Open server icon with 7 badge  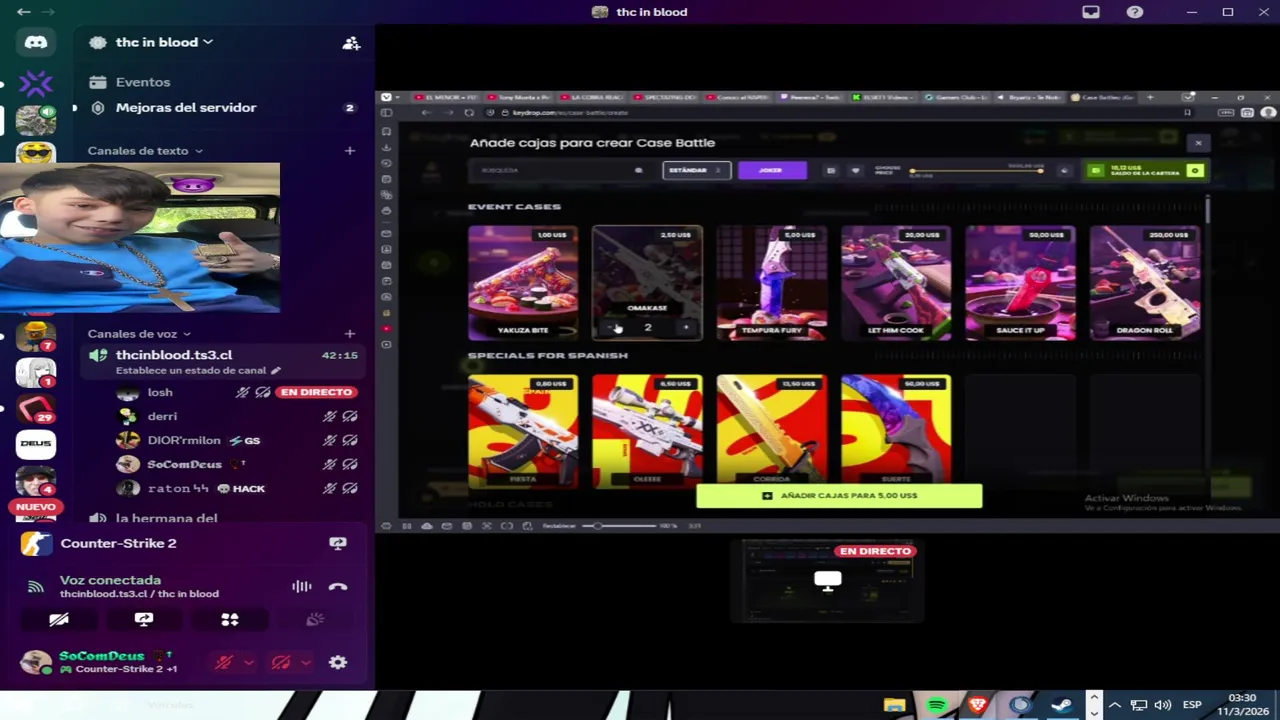point(36,335)
